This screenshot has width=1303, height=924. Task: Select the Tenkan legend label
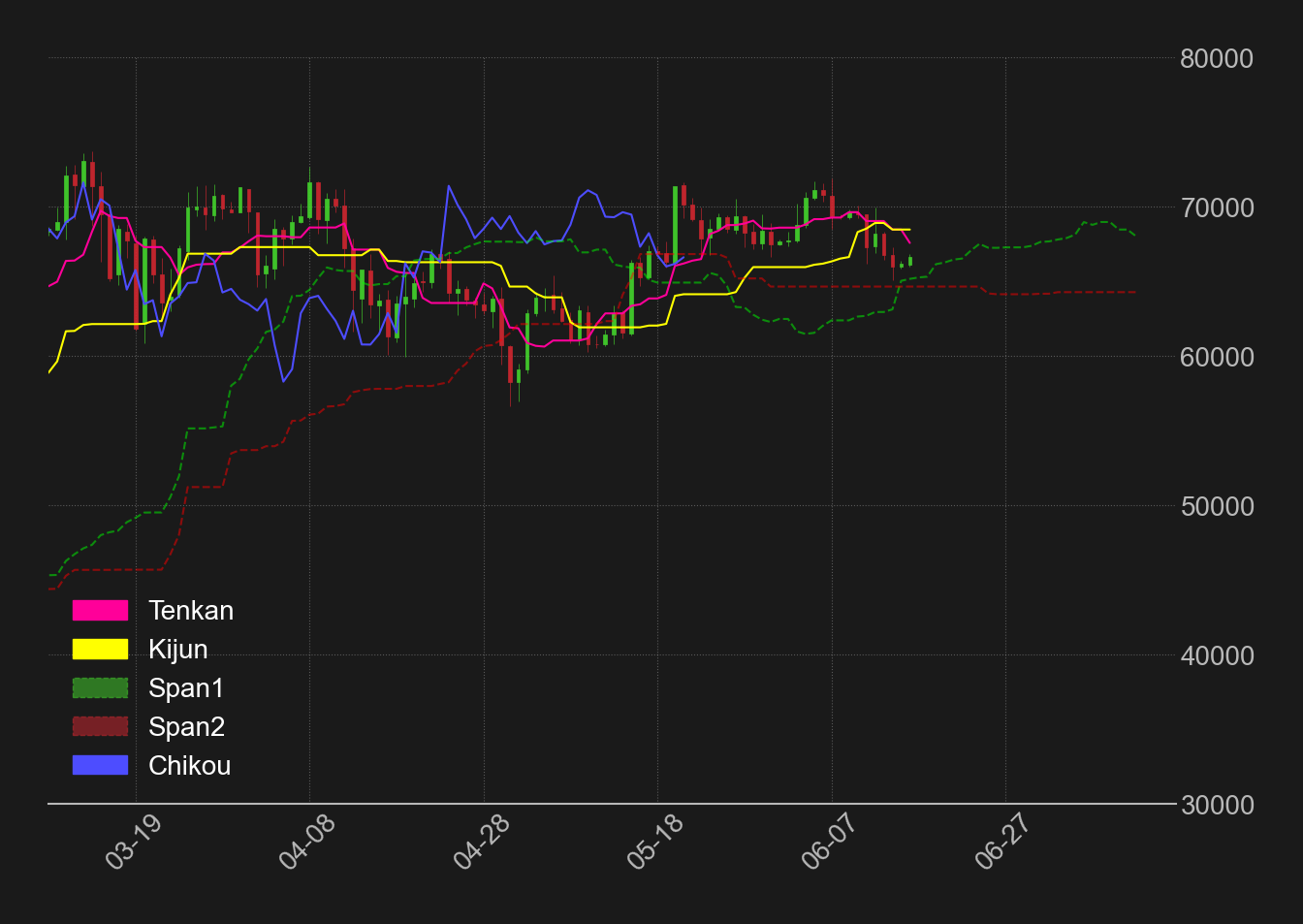[191, 611]
